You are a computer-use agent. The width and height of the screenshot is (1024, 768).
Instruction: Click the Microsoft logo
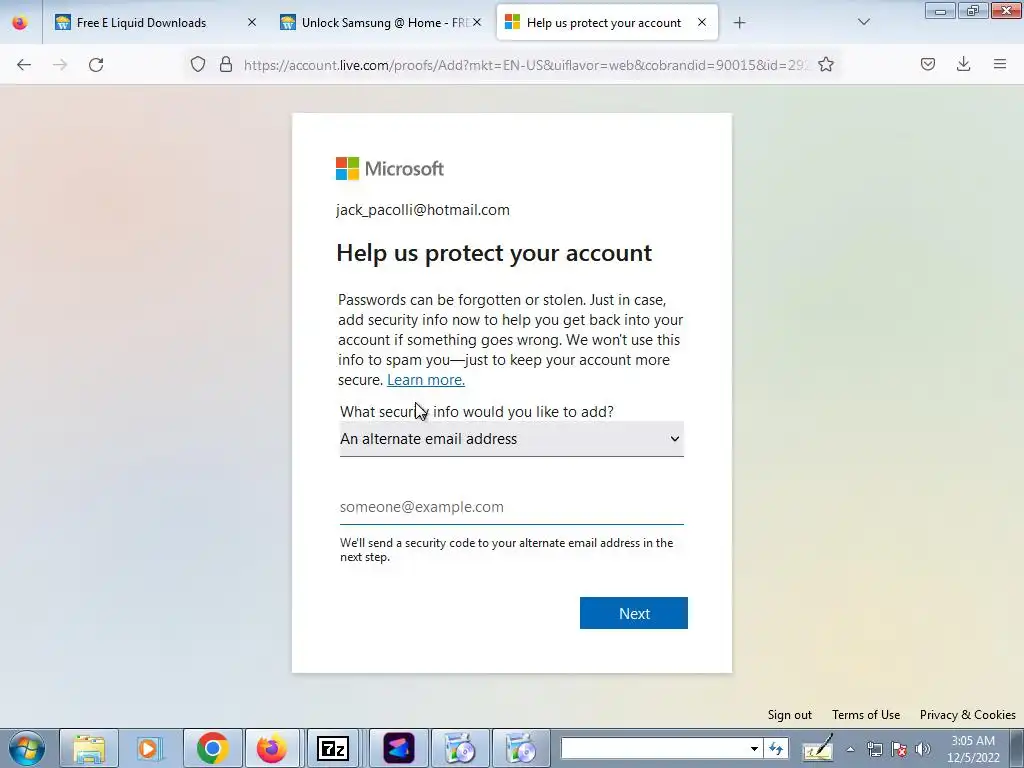coord(390,168)
